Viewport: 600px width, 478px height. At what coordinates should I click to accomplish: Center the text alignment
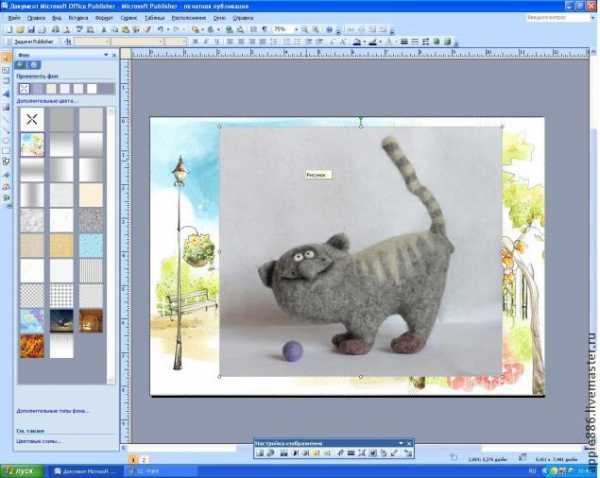[x=241, y=42]
